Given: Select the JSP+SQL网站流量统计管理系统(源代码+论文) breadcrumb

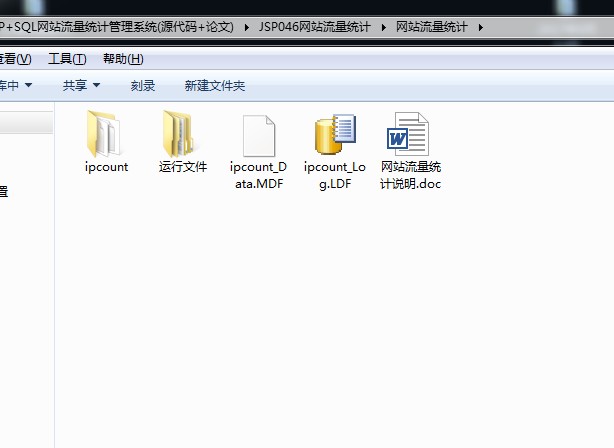Looking at the screenshot, I should [x=117, y=27].
